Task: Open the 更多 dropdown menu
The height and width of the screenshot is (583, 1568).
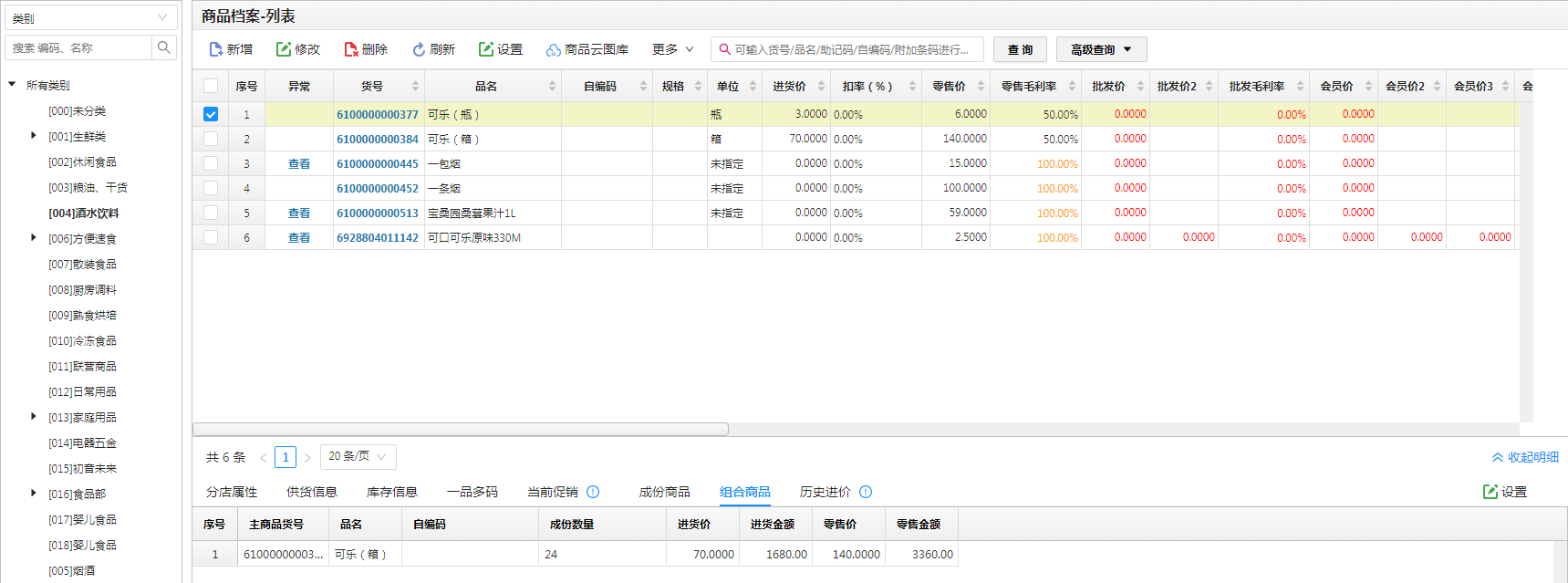Action: tap(673, 49)
